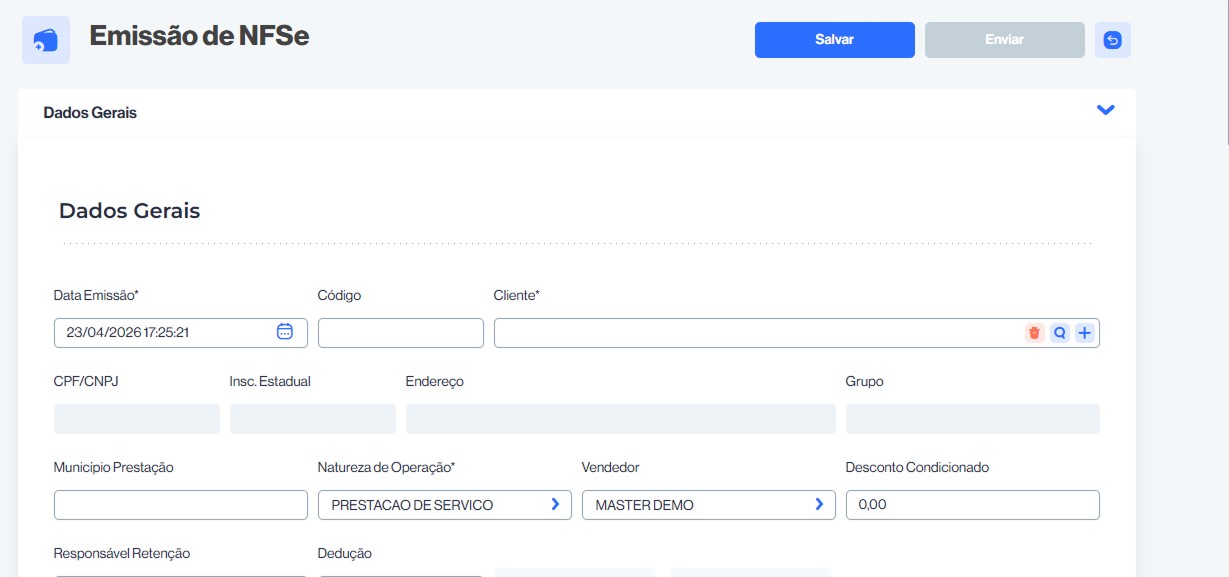
Task: Click the Dedução label
Action: point(345,553)
